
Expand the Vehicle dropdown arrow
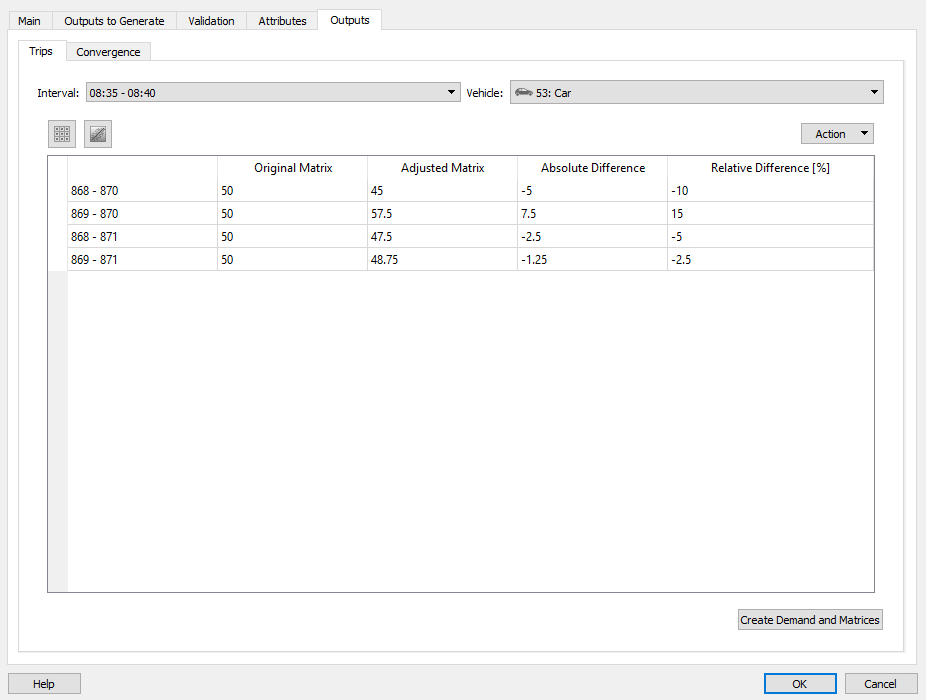point(875,93)
